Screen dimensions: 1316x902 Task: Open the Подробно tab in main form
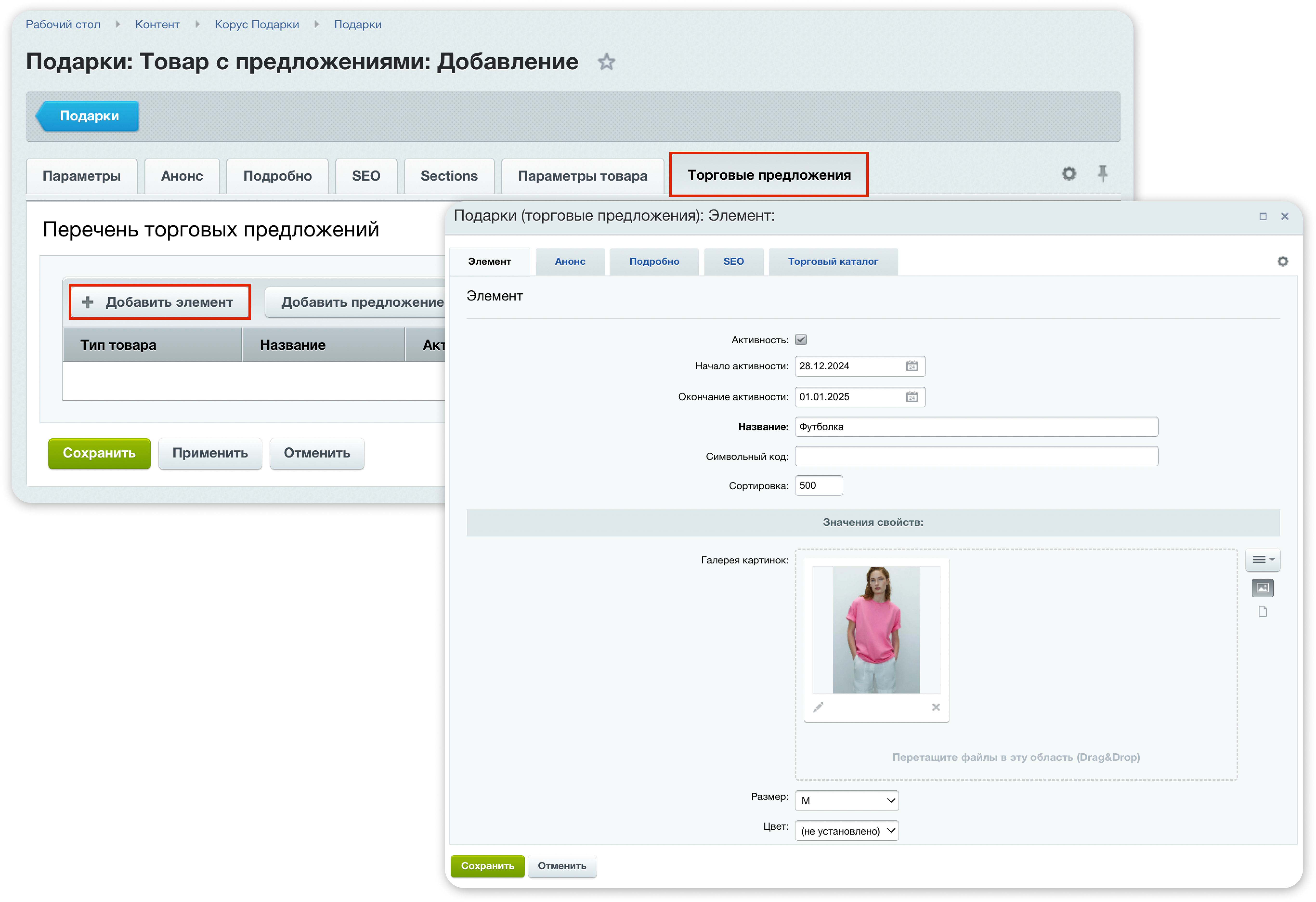[x=277, y=176]
